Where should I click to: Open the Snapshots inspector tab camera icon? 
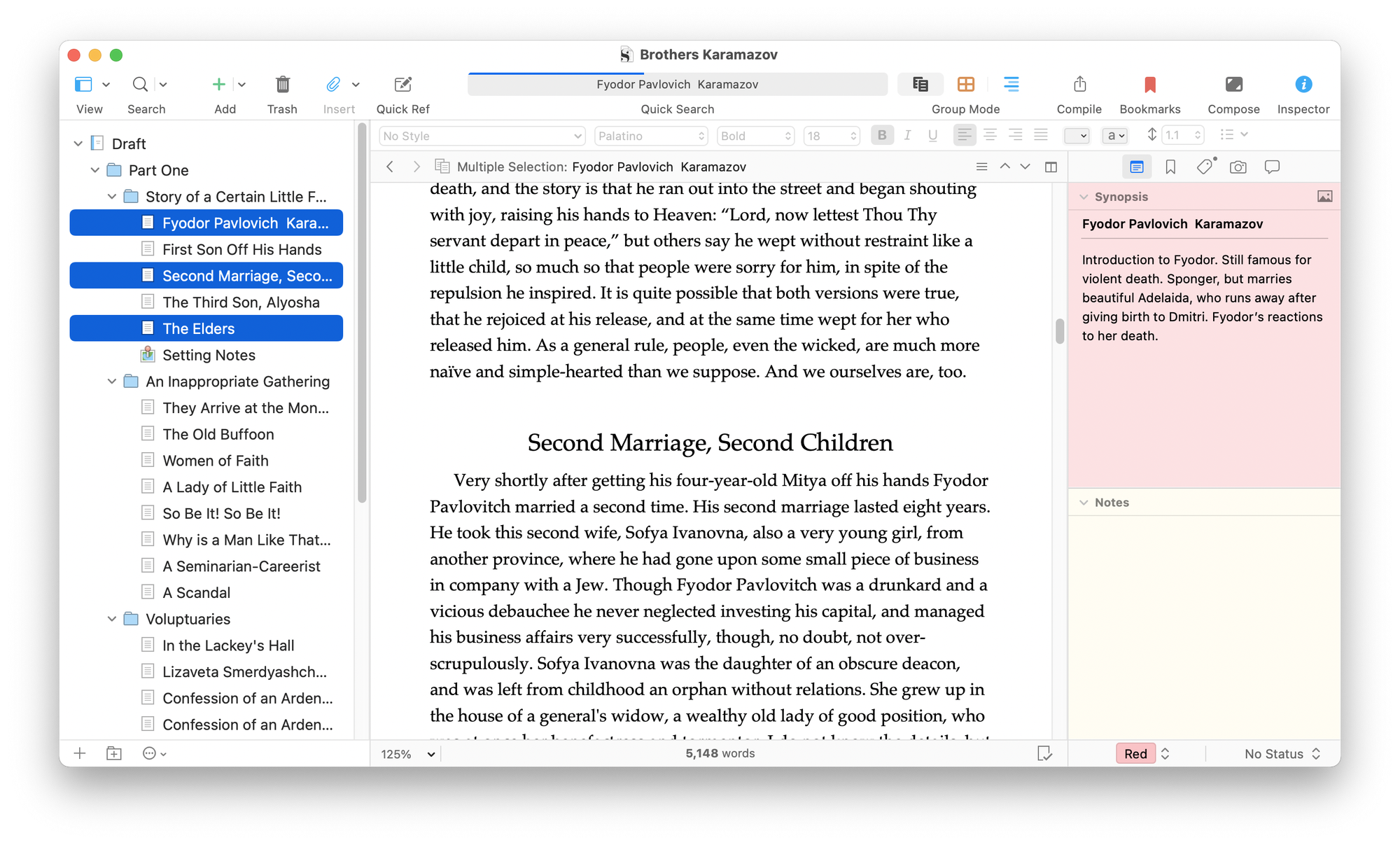click(x=1238, y=167)
